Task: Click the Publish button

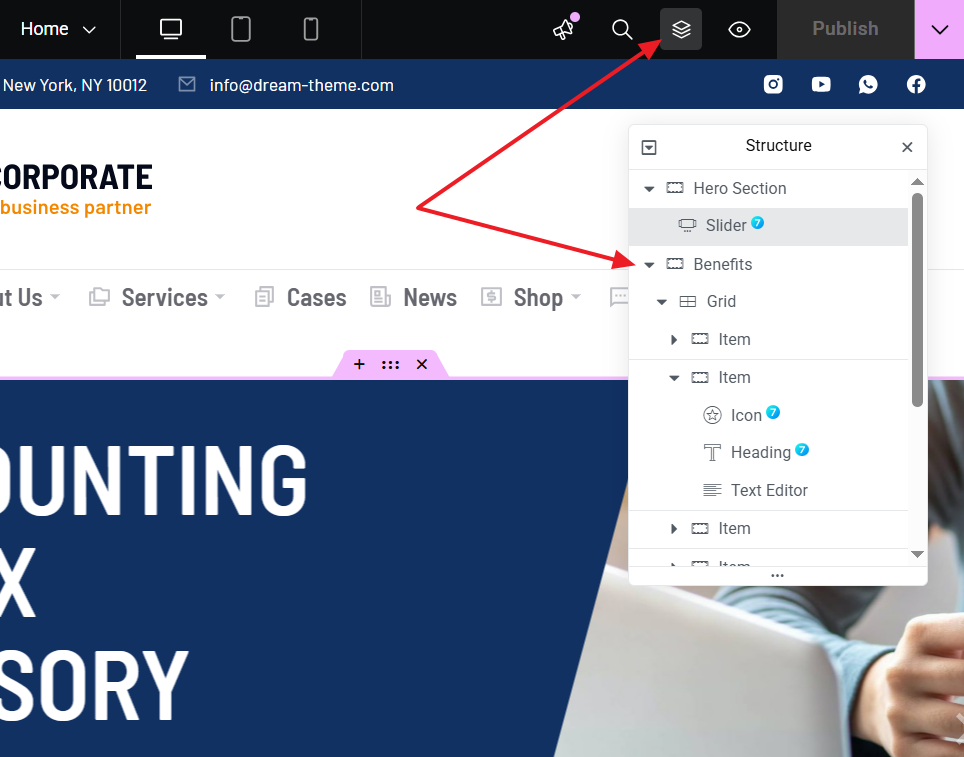Action: 845,29
